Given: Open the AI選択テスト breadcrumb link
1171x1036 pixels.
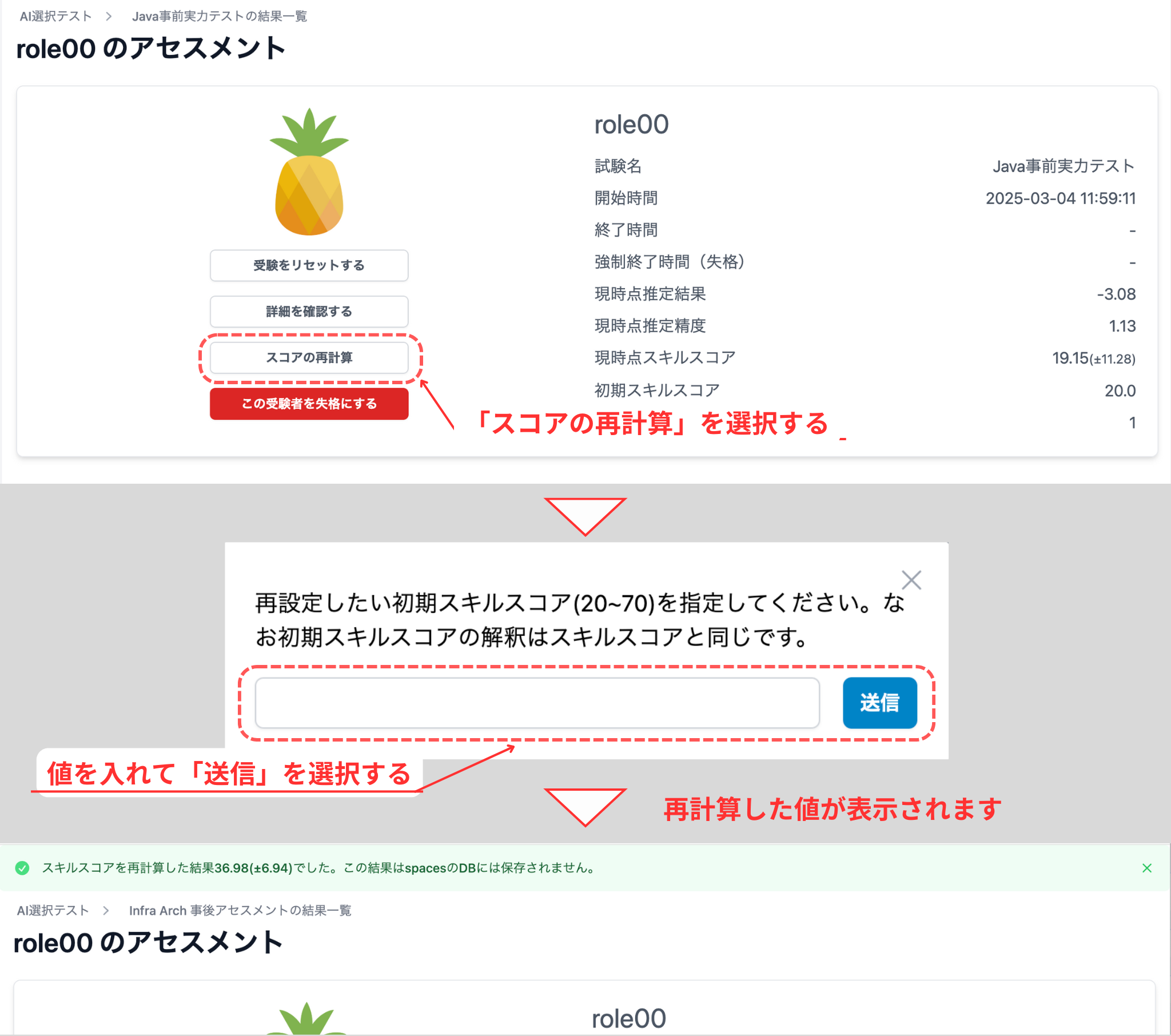Looking at the screenshot, I should 54,16.
